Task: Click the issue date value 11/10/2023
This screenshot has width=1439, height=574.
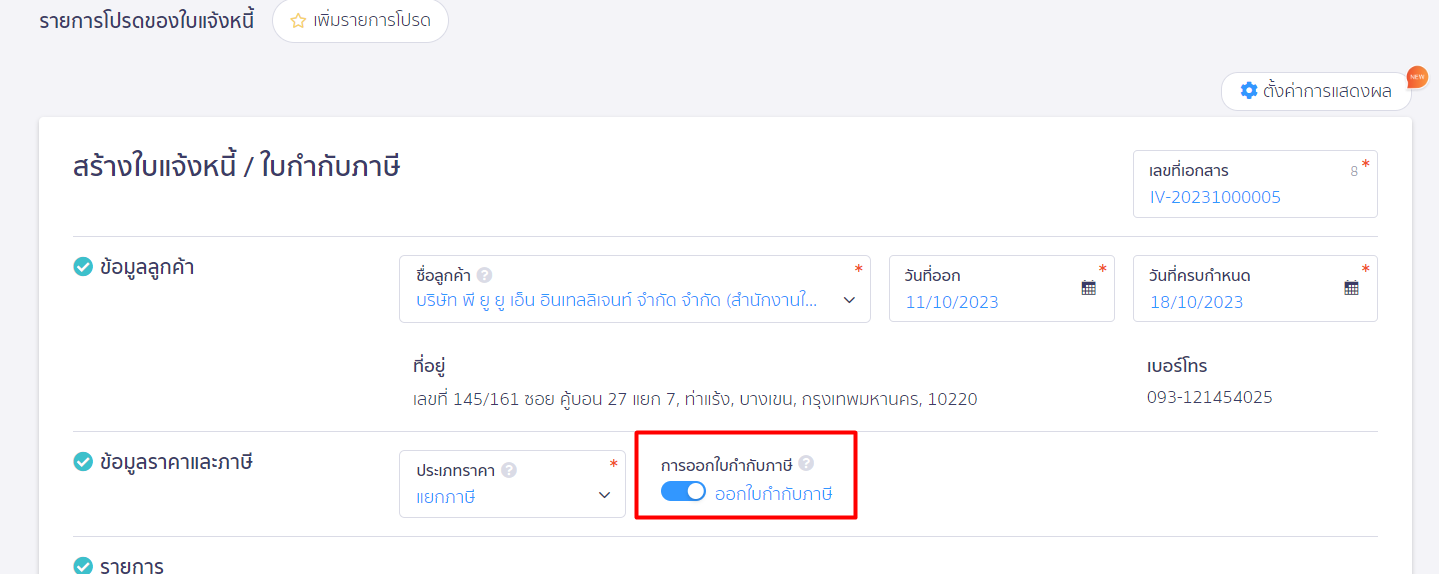Action: (952, 302)
